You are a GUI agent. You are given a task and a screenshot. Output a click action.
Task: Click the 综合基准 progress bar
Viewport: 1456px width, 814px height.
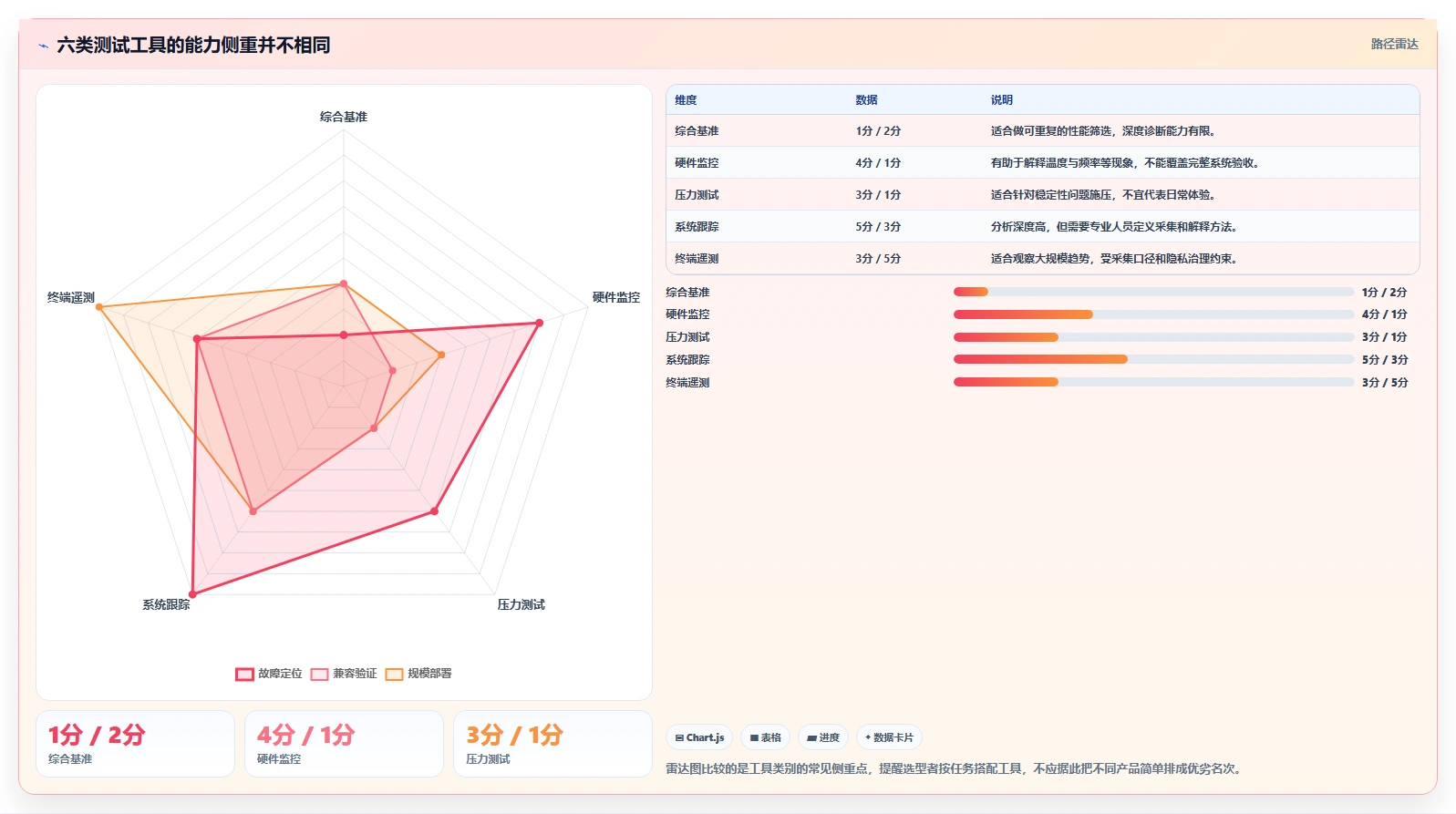click(x=1153, y=292)
